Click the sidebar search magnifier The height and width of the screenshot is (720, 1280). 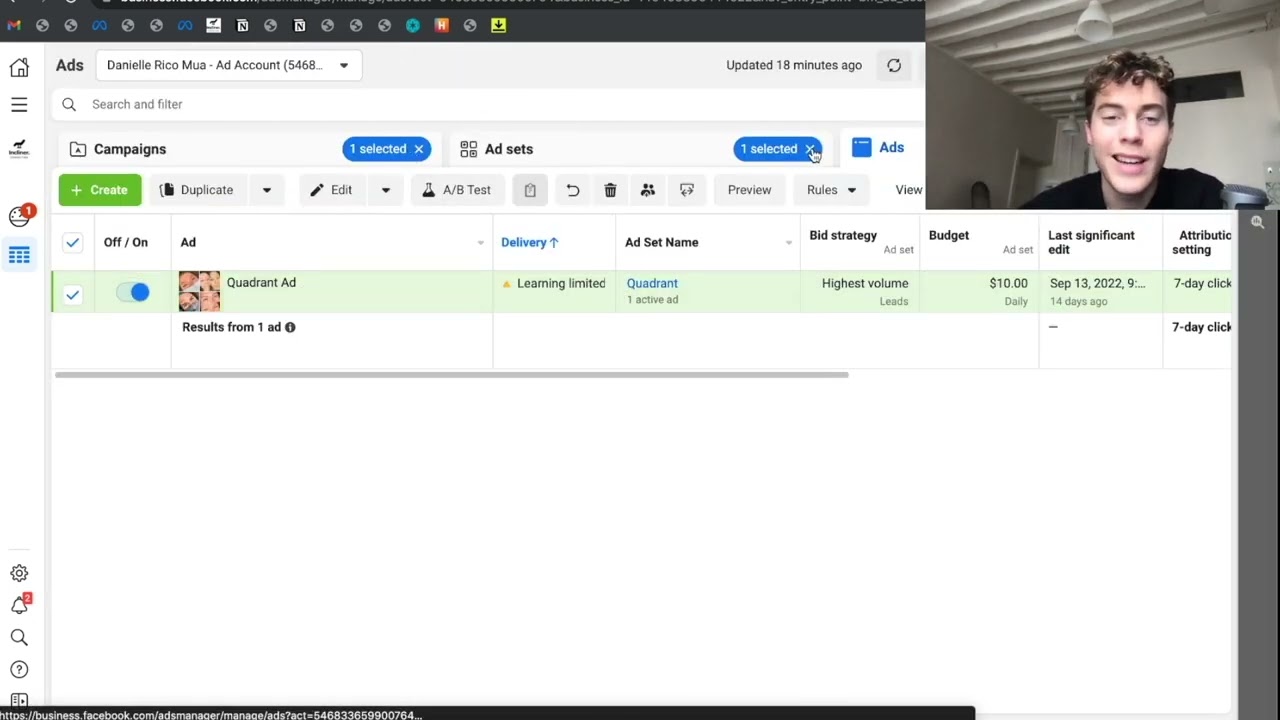(19, 637)
